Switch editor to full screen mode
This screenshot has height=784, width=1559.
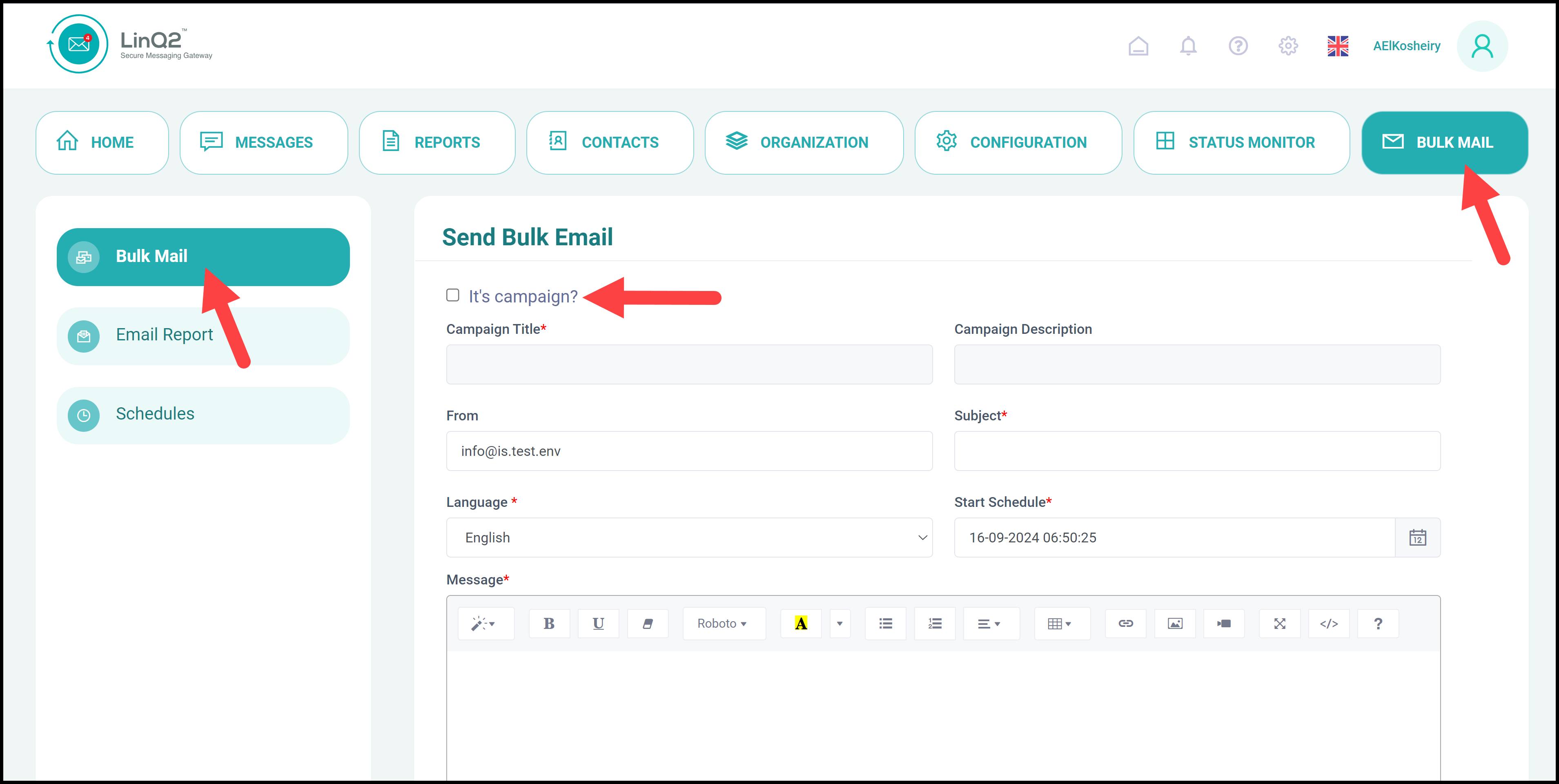click(1279, 623)
